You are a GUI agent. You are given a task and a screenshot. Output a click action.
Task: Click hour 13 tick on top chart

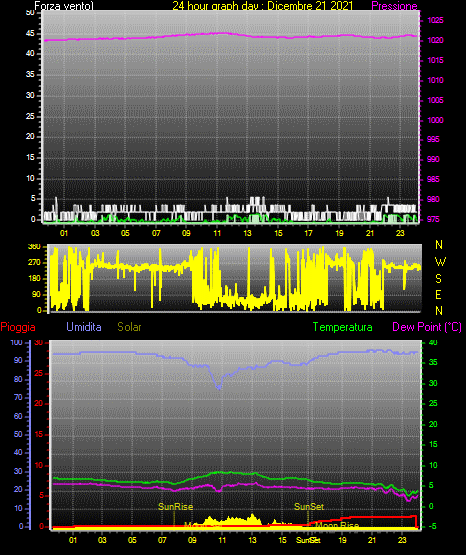tap(247, 233)
